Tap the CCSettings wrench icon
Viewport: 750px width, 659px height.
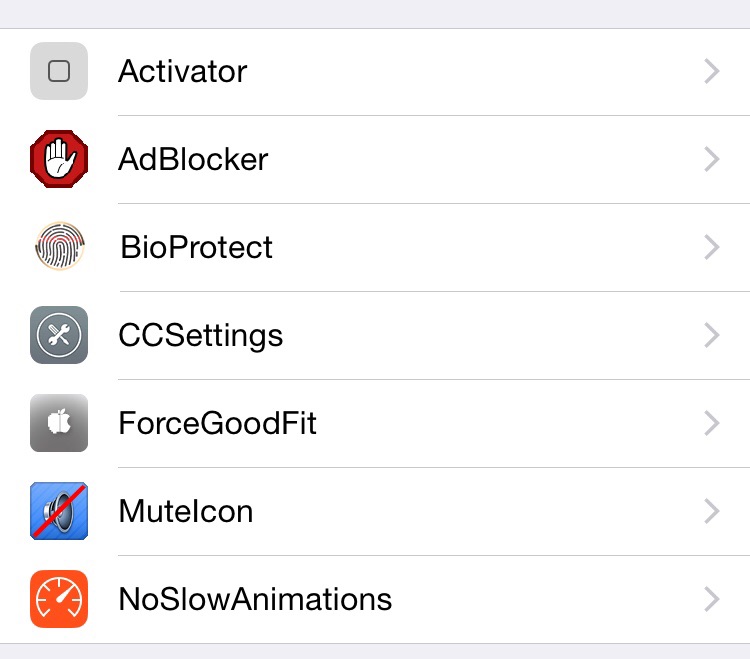[x=59, y=335]
